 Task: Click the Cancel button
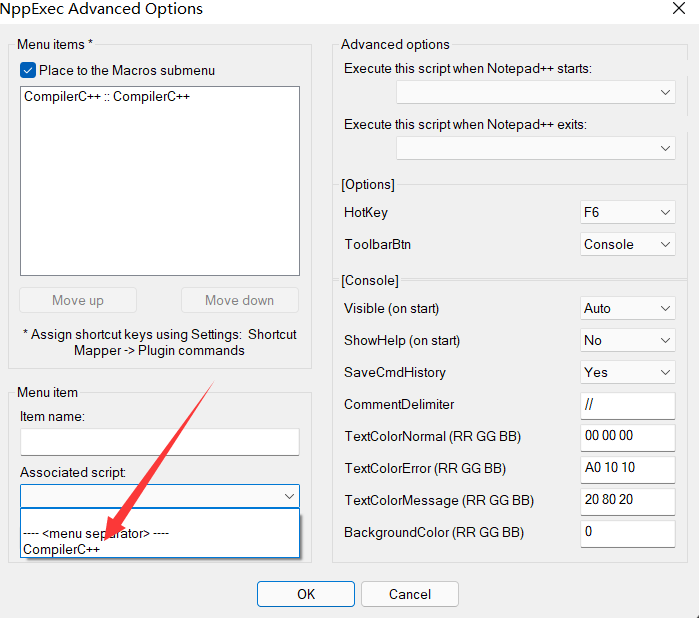pos(410,594)
